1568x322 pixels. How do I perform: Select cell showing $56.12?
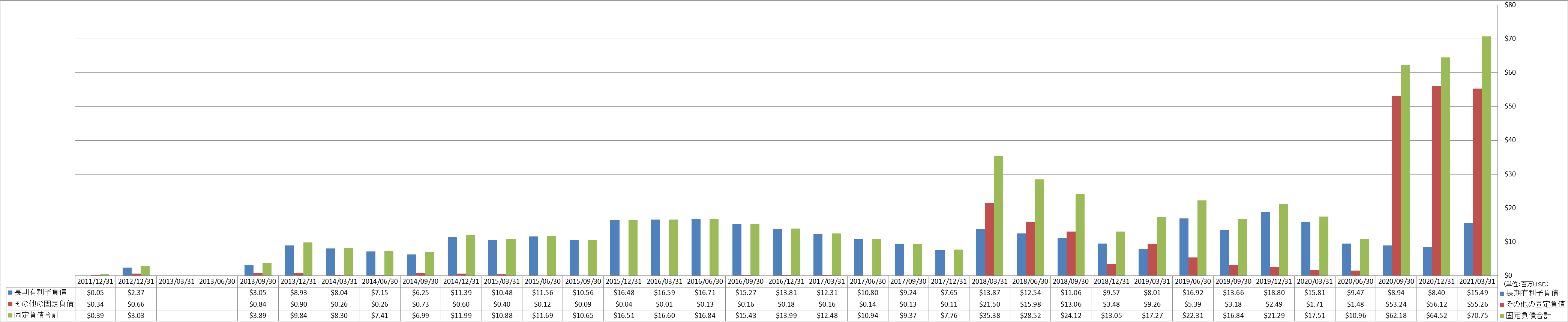(1437, 304)
